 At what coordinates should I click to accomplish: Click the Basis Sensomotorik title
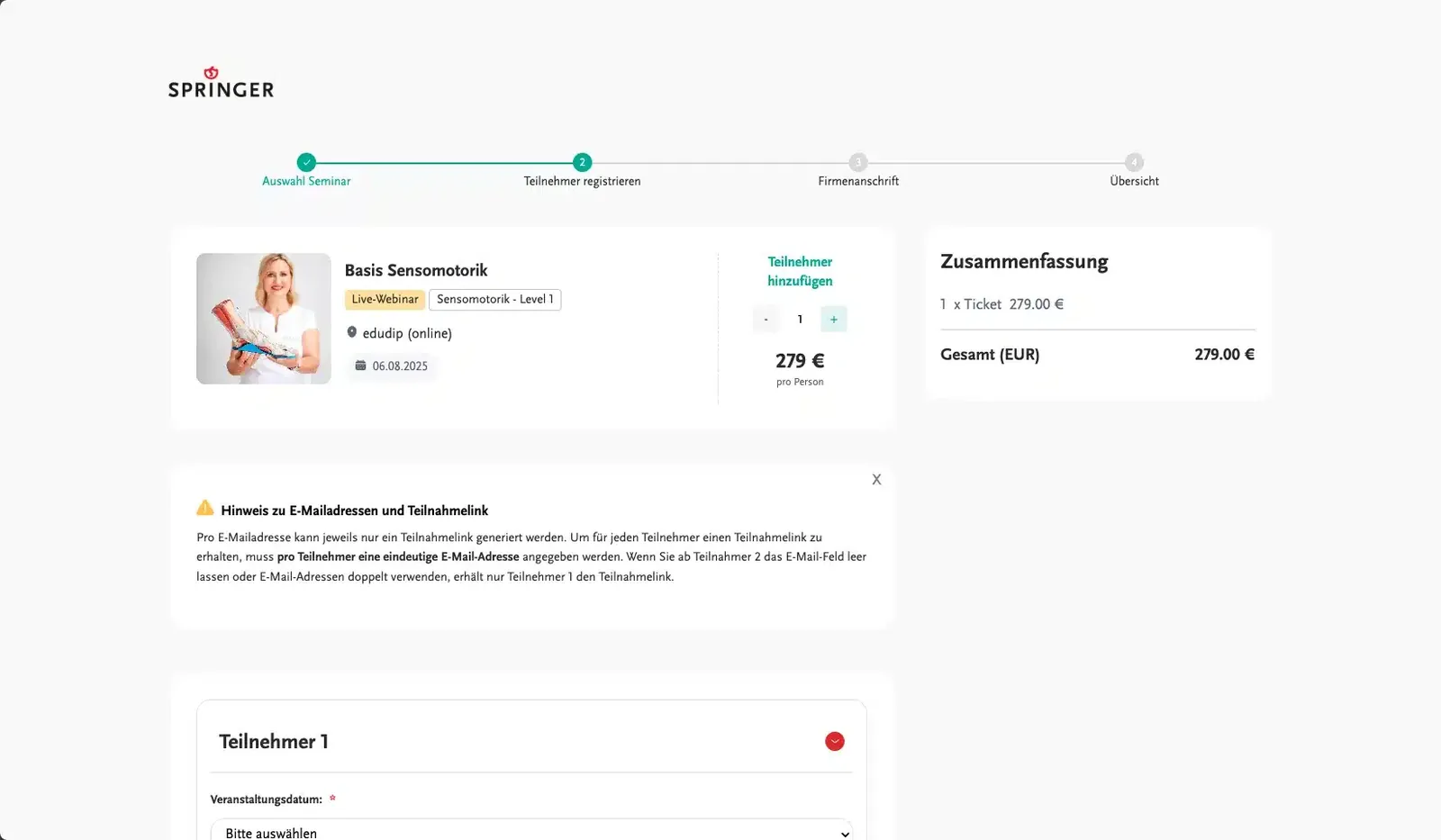416,270
